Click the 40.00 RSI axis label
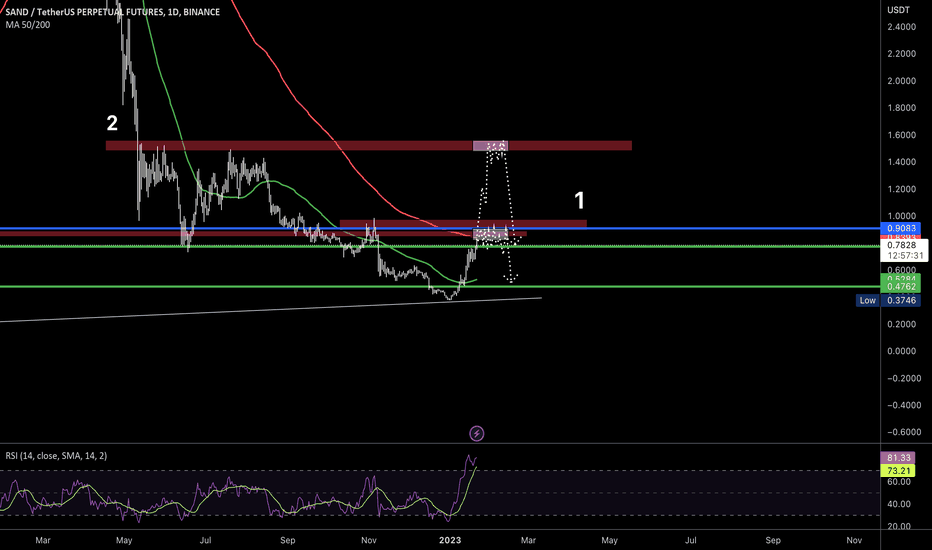Image resolution: width=932 pixels, height=550 pixels. [899, 504]
